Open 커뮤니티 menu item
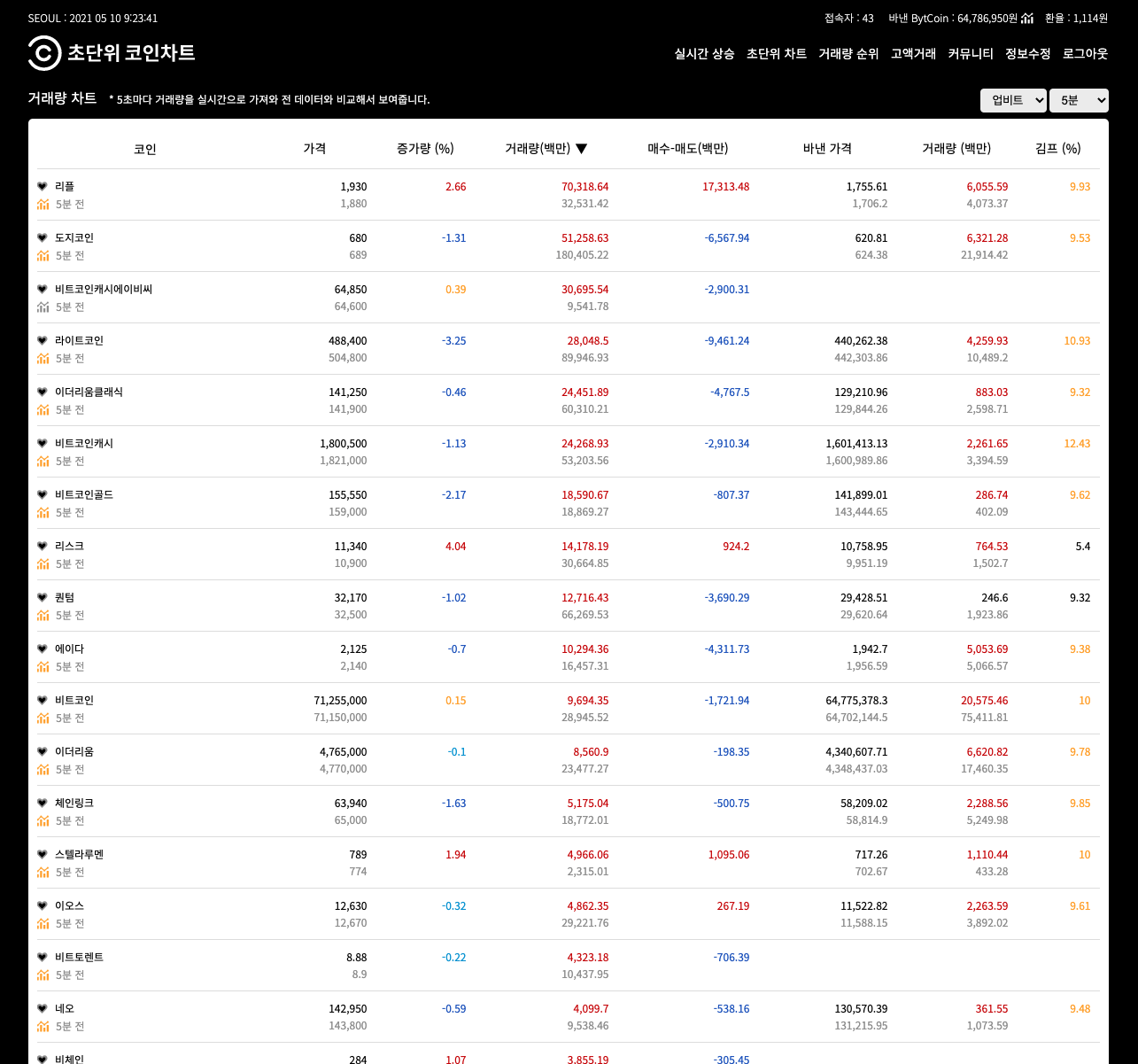 coord(971,54)
